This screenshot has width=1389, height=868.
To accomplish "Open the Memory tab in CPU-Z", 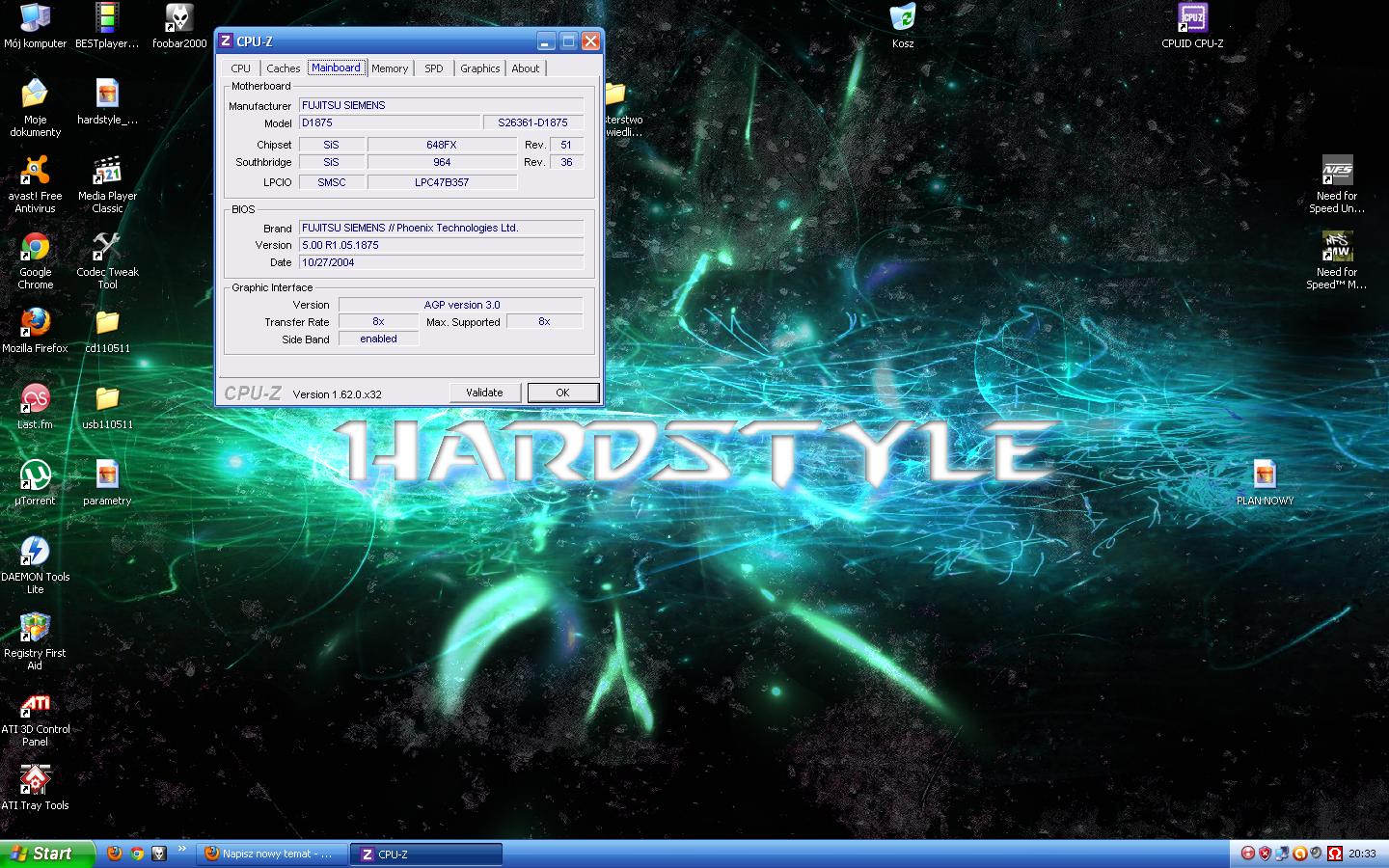I will [x=390, y=68].
